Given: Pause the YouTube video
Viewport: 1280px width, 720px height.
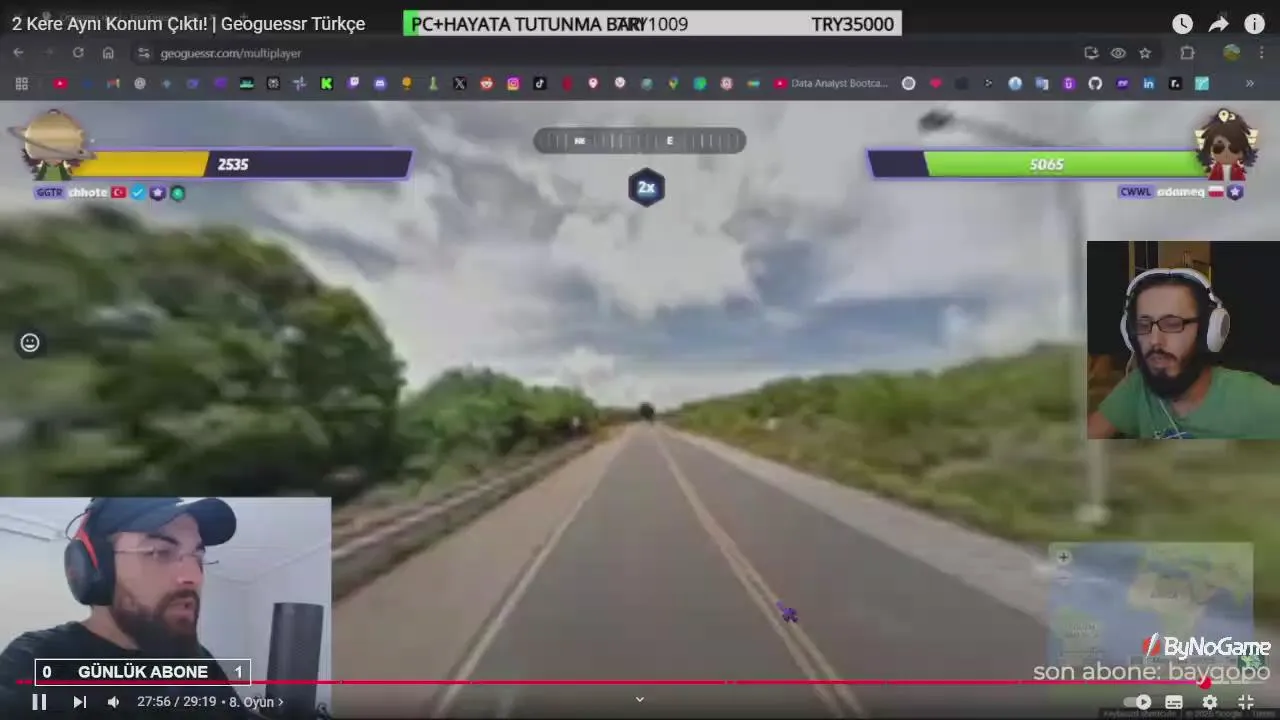Looking at the screenshot, I should coord(39,702).
